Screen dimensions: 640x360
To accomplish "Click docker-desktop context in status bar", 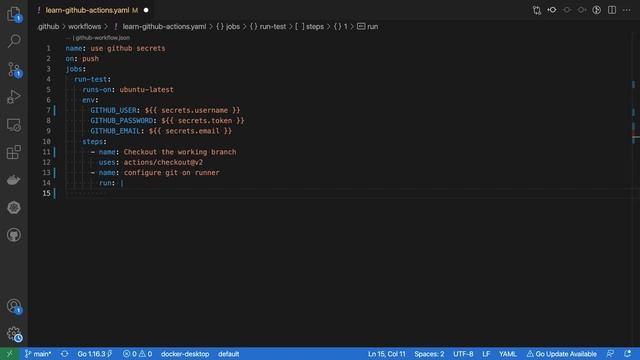I will (x=185, y=354).
